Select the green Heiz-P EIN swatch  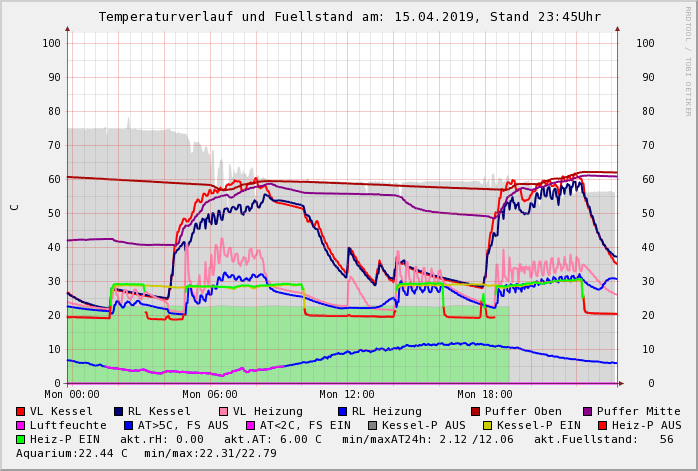pyautogui.click(x=20, y=440)
